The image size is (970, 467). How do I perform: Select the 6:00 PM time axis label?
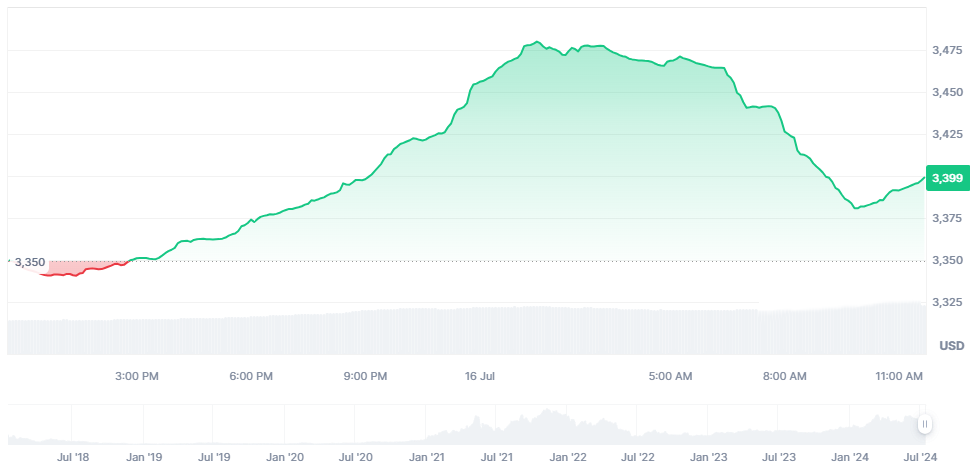[x=251, y=376]
